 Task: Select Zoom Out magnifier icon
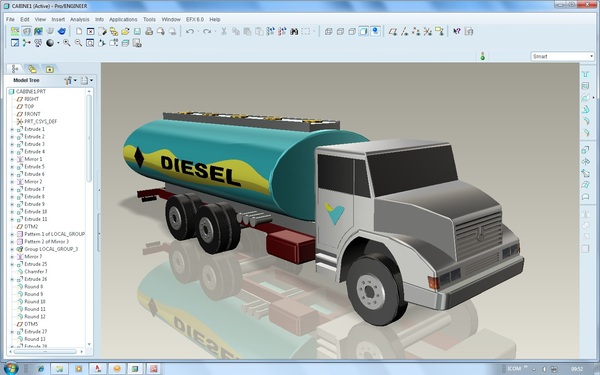click(x=78, y=43)
